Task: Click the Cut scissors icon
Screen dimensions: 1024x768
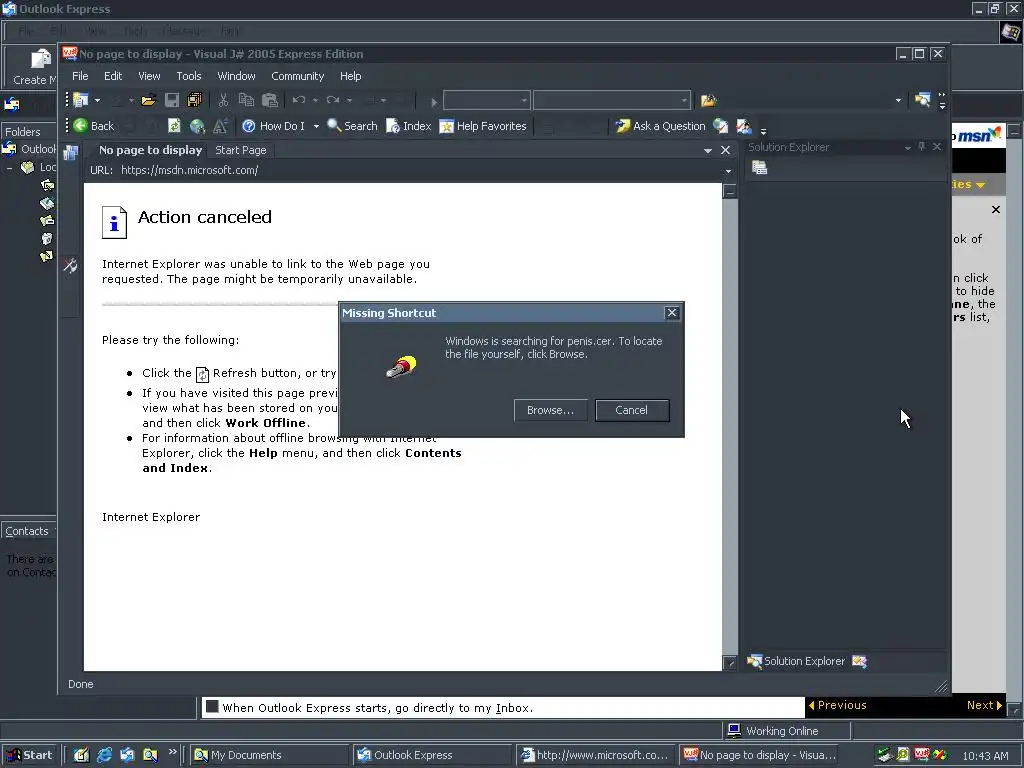Action: coord(223,100)
